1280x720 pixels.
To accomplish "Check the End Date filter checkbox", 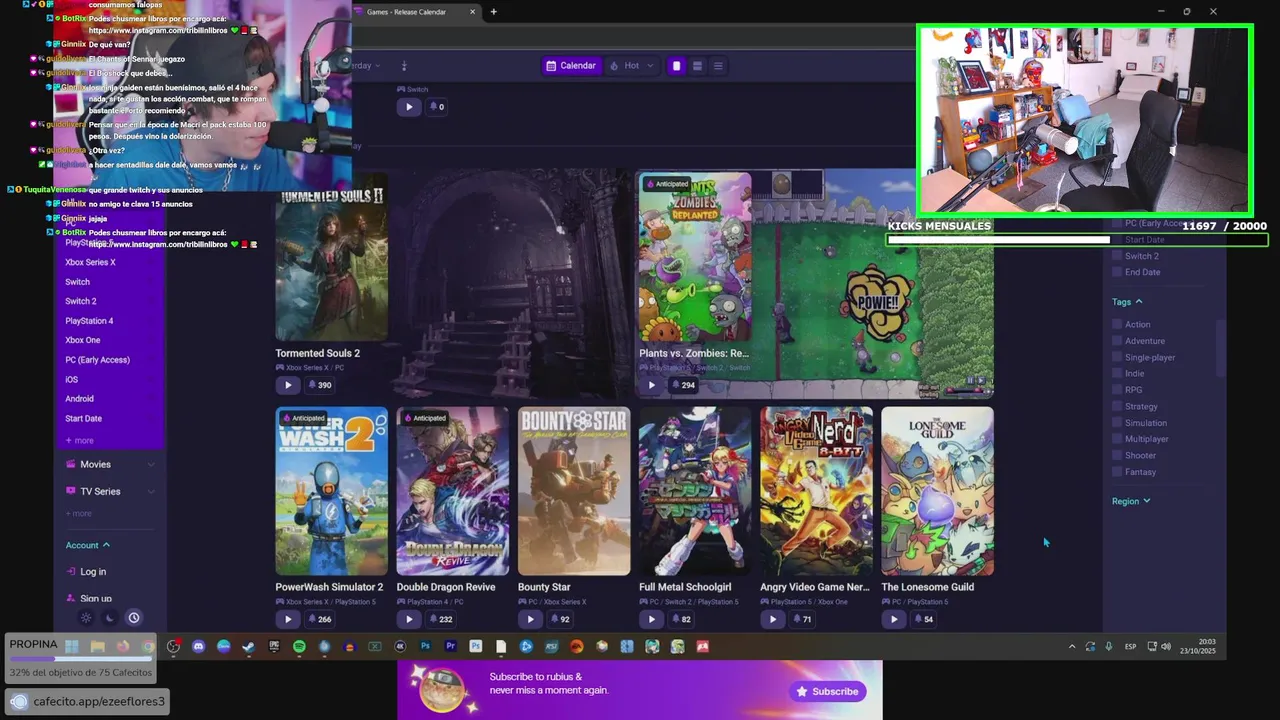I will [1117, 272].
